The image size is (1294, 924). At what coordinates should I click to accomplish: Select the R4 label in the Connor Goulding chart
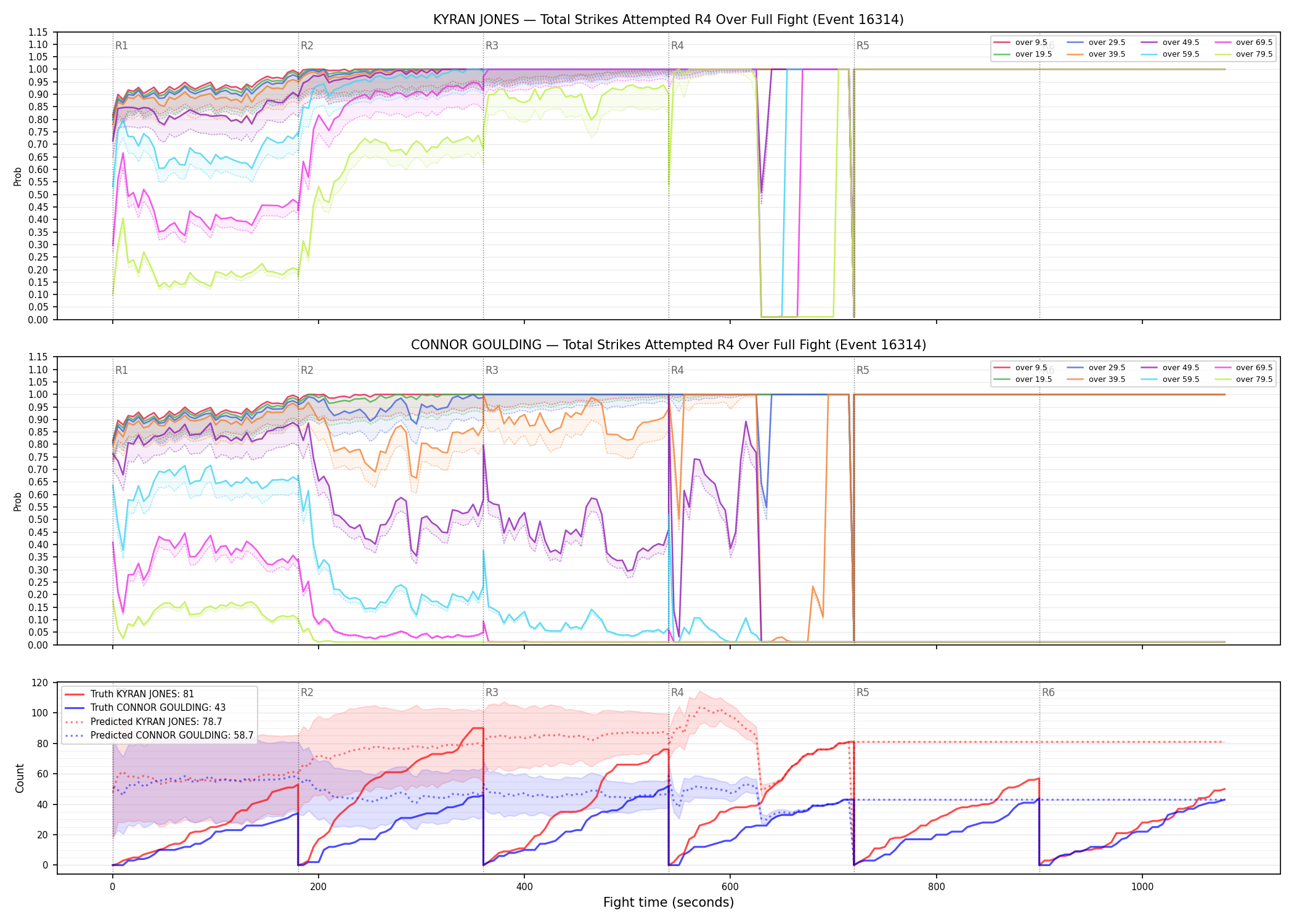tap(677, 370)
